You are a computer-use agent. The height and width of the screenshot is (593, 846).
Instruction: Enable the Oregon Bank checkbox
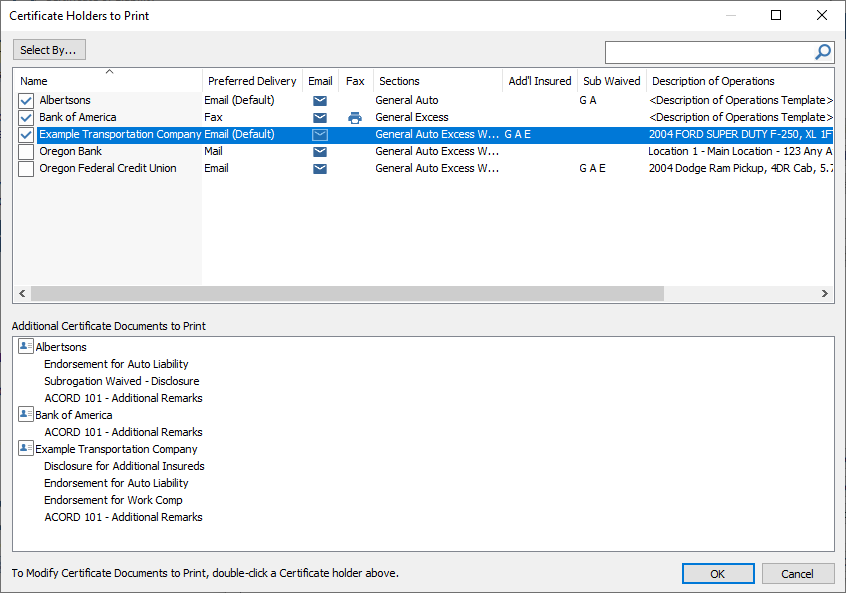pyautogui.click(x=26, y=152)
